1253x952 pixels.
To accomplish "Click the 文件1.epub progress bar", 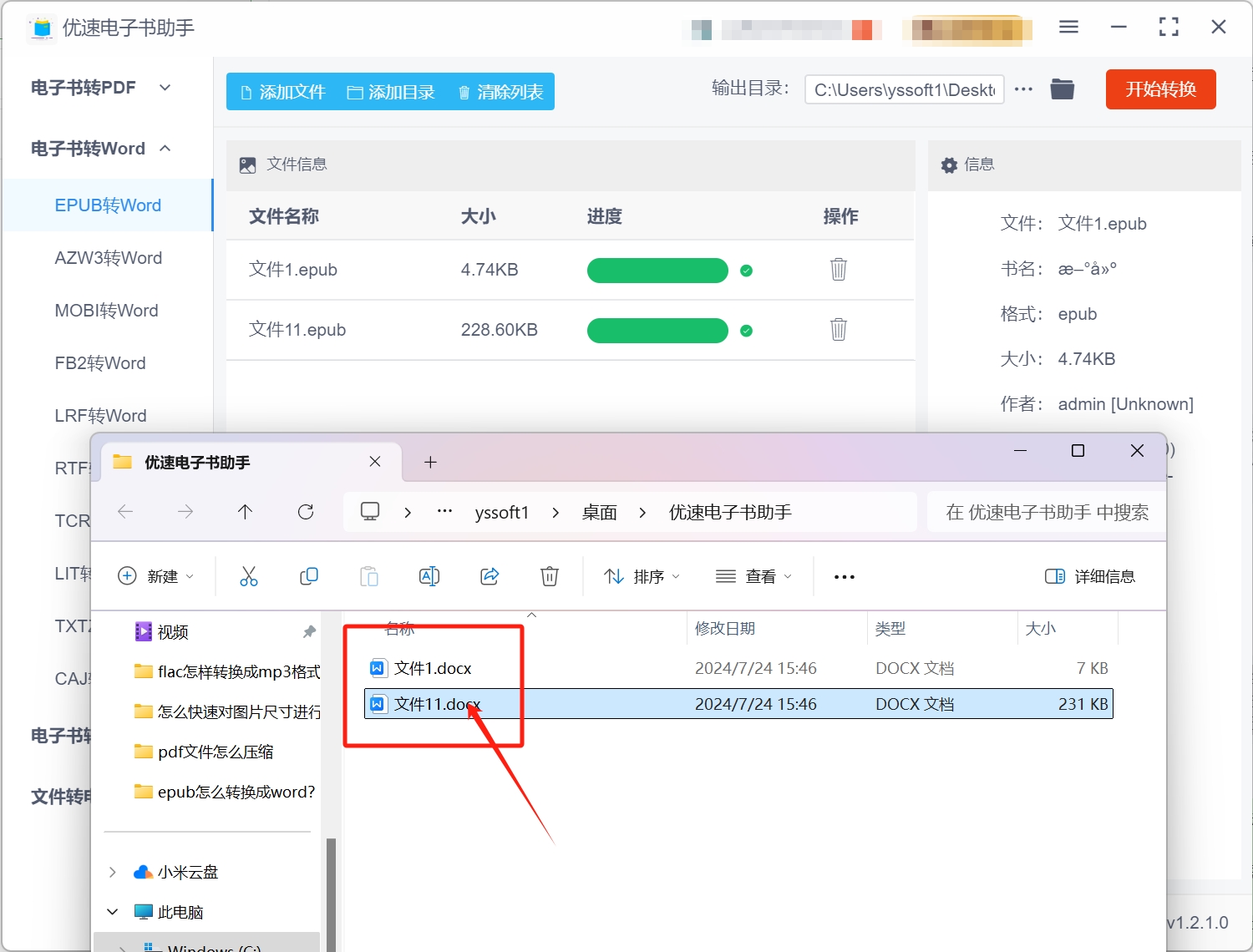I will [657, 271].
